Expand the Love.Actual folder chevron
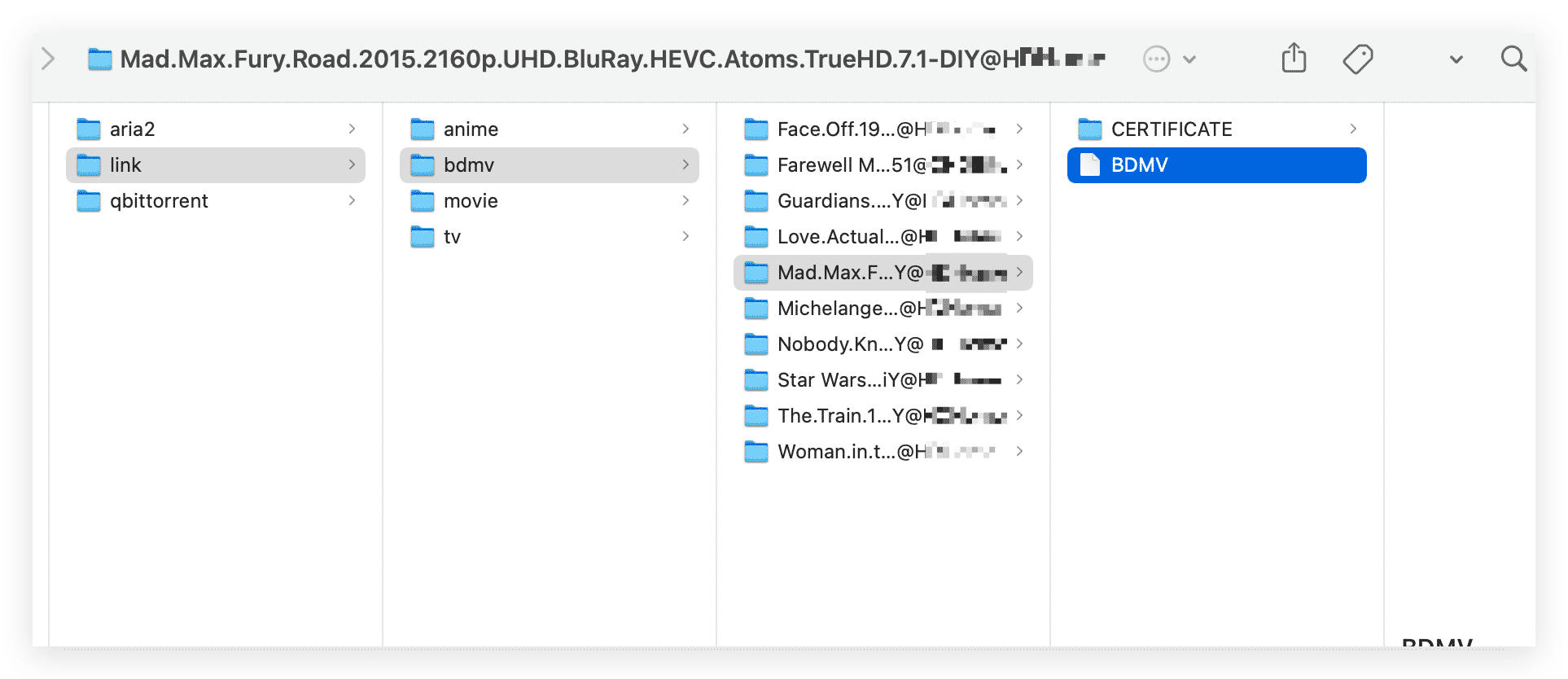The height and width of the screenshot is (679, 1568). click(x=1019, y=237)
